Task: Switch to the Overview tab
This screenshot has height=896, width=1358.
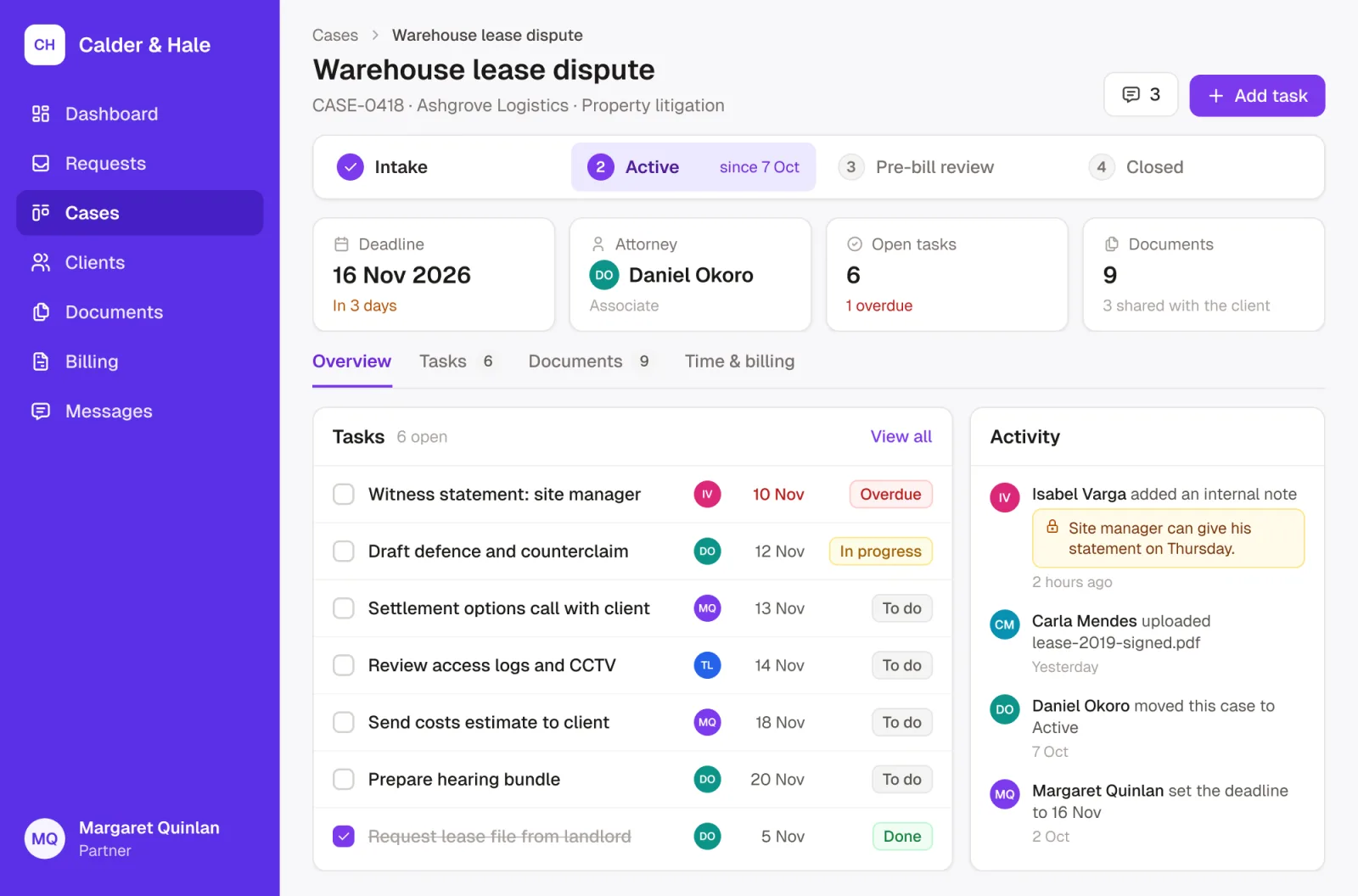Action: (351, 361)
